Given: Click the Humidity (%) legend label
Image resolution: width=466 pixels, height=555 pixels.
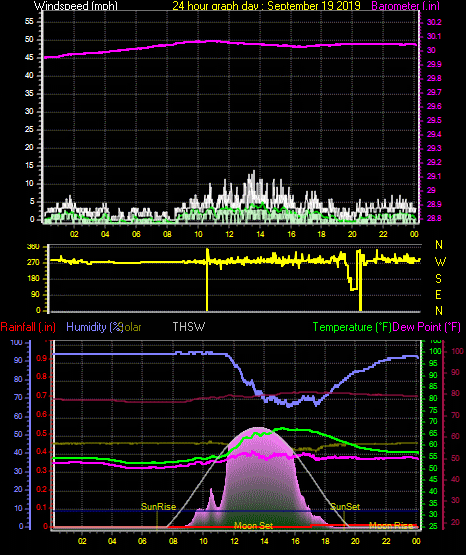Looking at the screenshot, I should 94,327.
